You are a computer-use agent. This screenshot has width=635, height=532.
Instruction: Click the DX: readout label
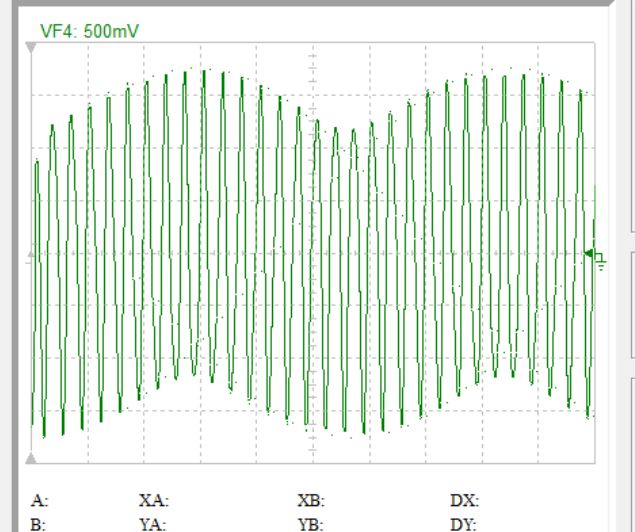tap(465, 501)
